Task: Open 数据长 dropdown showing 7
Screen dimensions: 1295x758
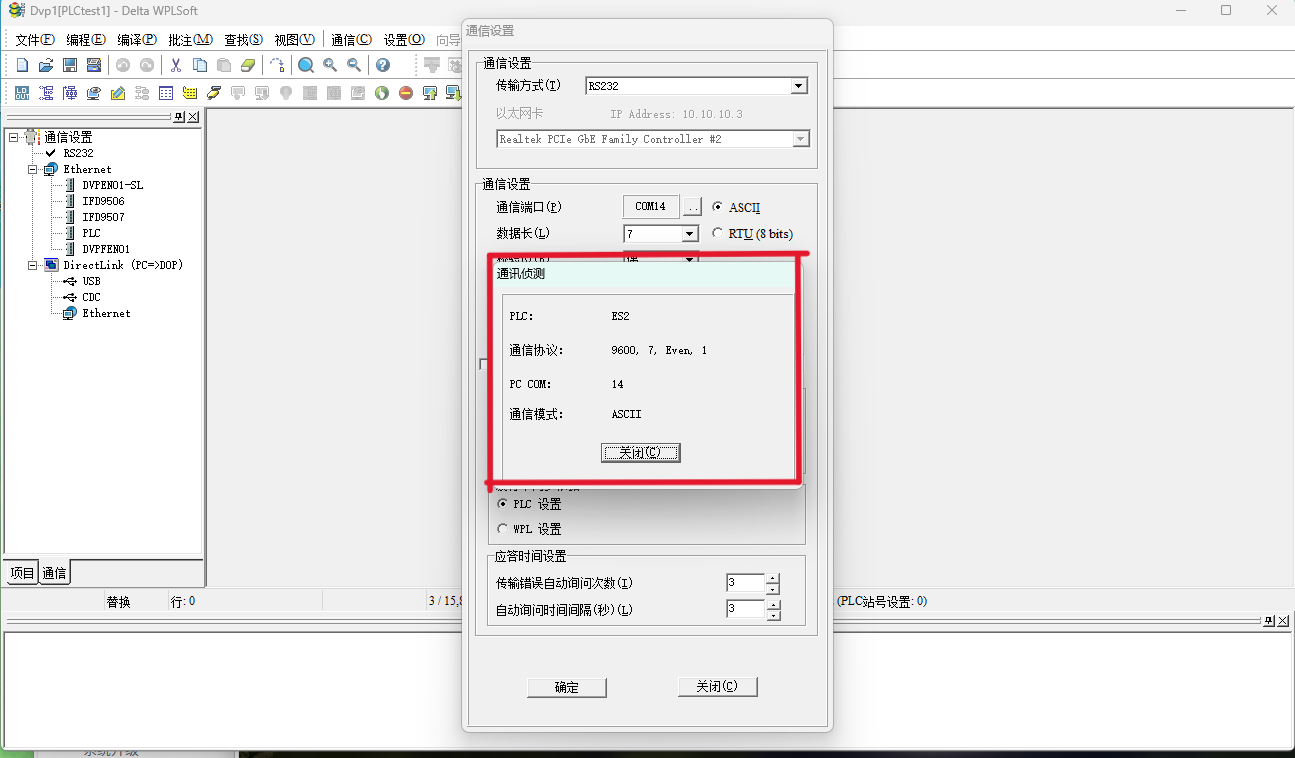Action: (x=689, y=234)
